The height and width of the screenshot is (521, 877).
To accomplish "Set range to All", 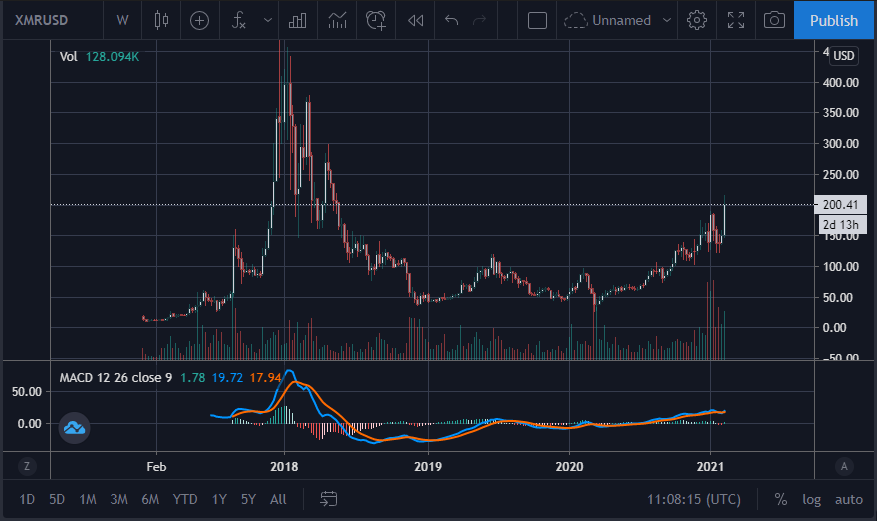I will pos(278,499).
